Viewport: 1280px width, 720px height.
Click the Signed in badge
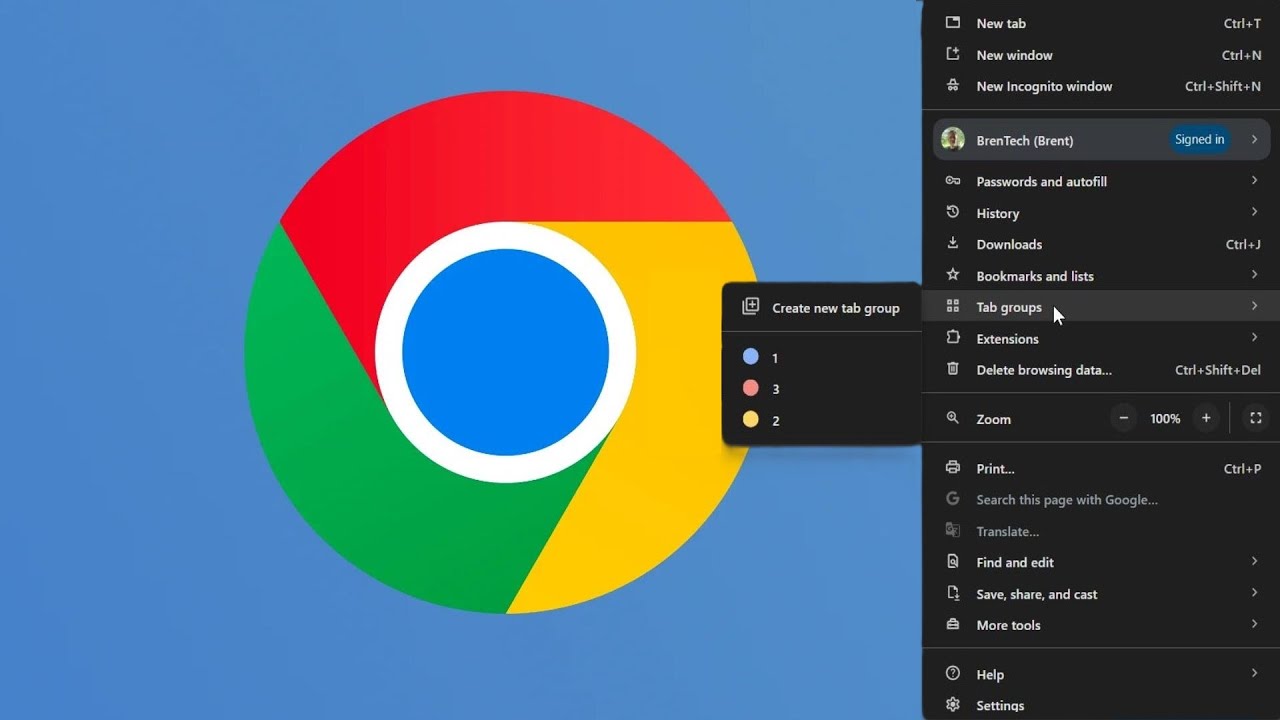click(1199, 140)
